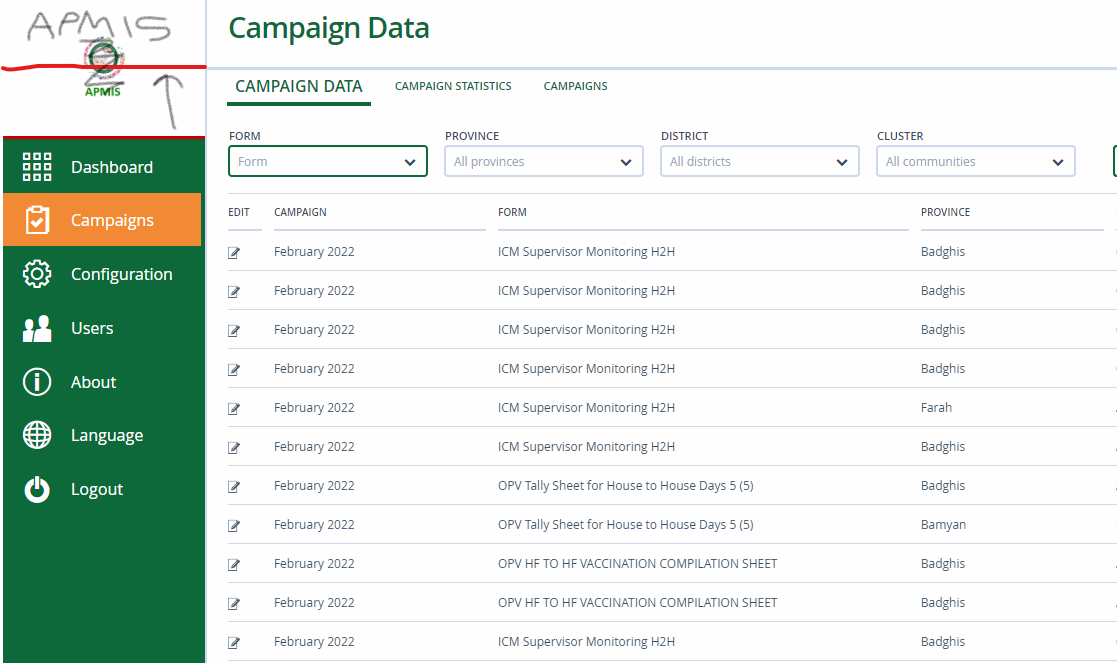This screenshot has width=1117, height=663.
Task: Expand the All provinces dropdown
Action: click(543, 161)
